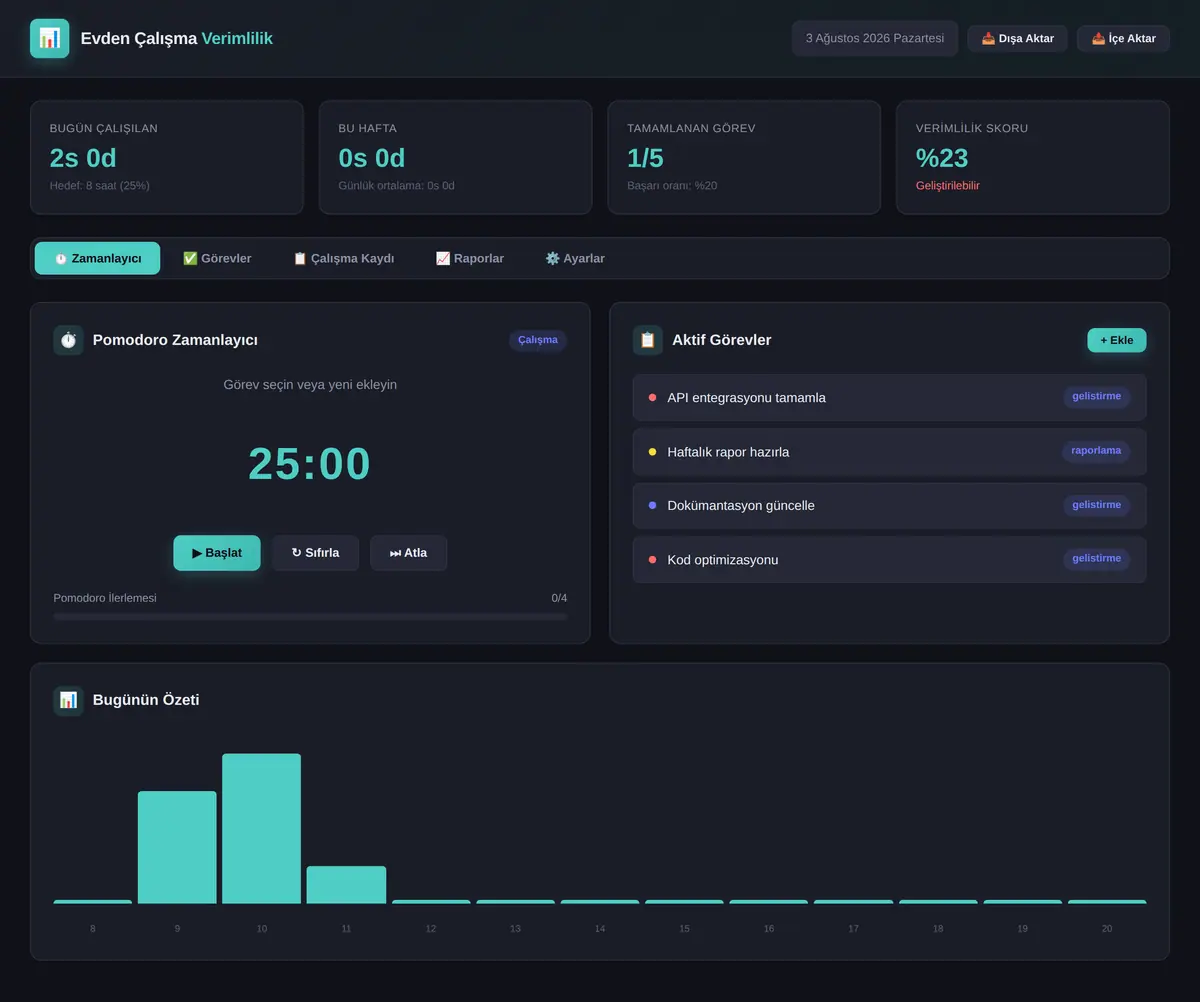The width and height of the screenshot is (1200, 1002).
Task: Select task API entegrasyonu tamamla
Action: 889,398
